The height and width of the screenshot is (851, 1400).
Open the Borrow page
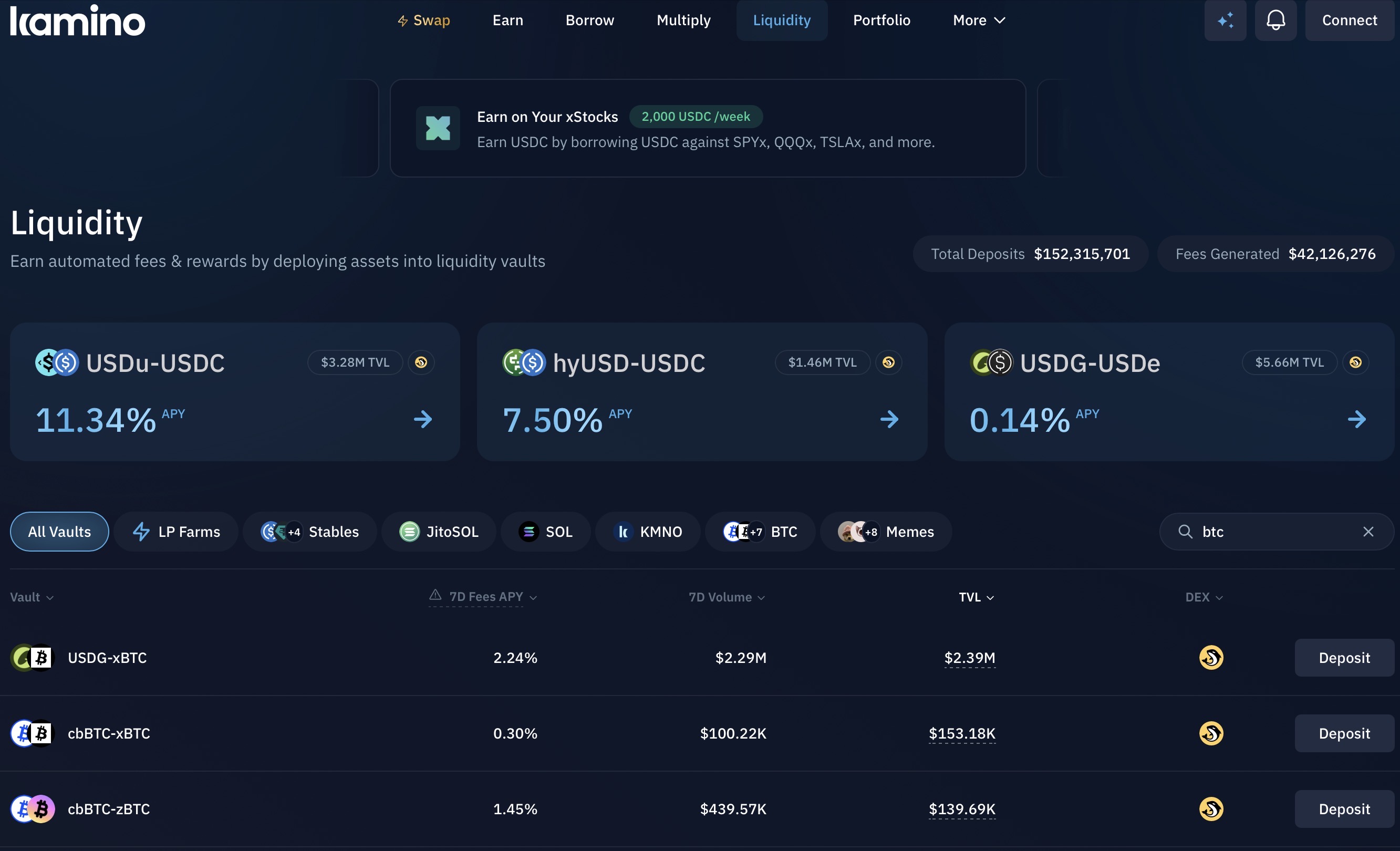[x=590, y=20]
